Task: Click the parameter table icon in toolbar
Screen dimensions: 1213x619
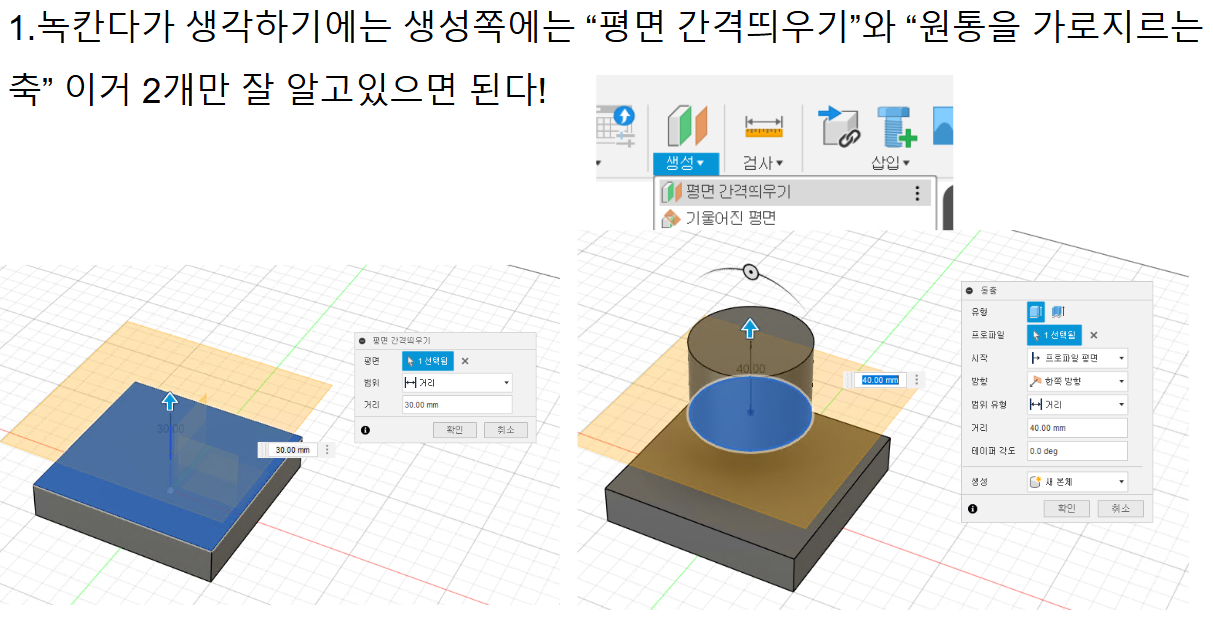Action: 616,126
